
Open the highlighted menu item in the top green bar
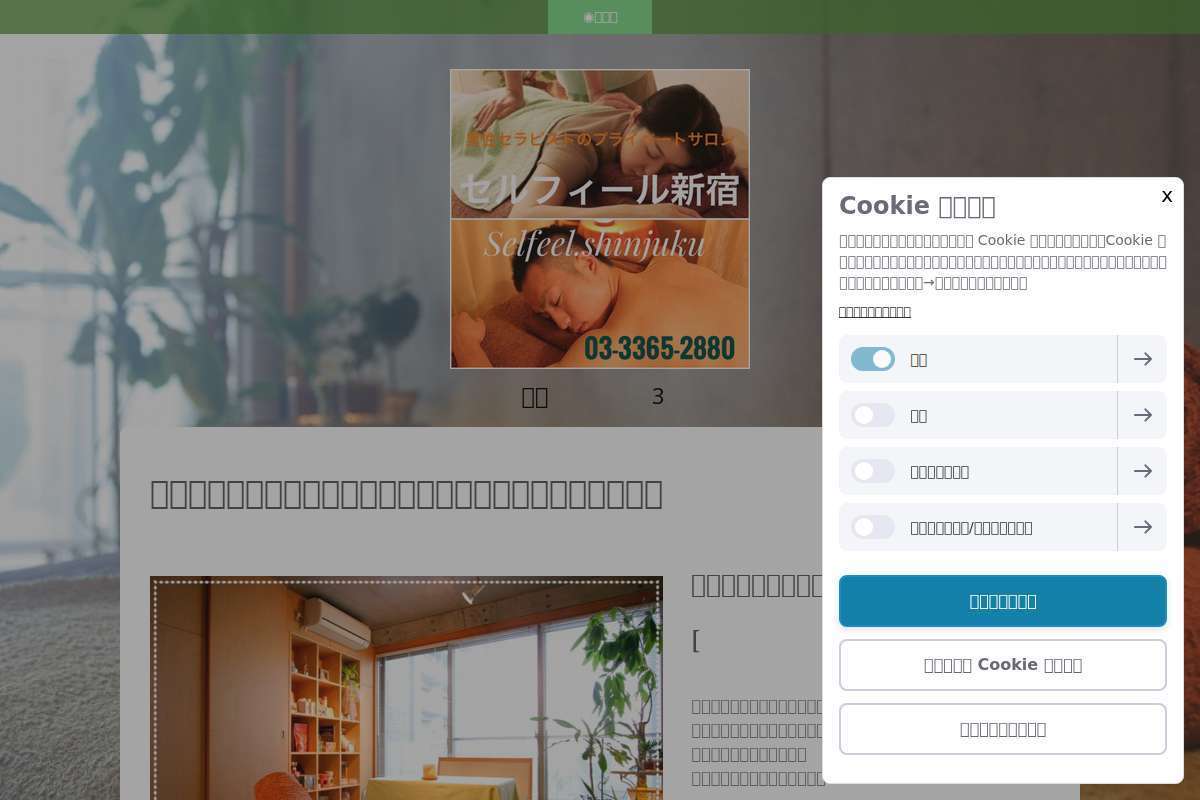[600, 17]
